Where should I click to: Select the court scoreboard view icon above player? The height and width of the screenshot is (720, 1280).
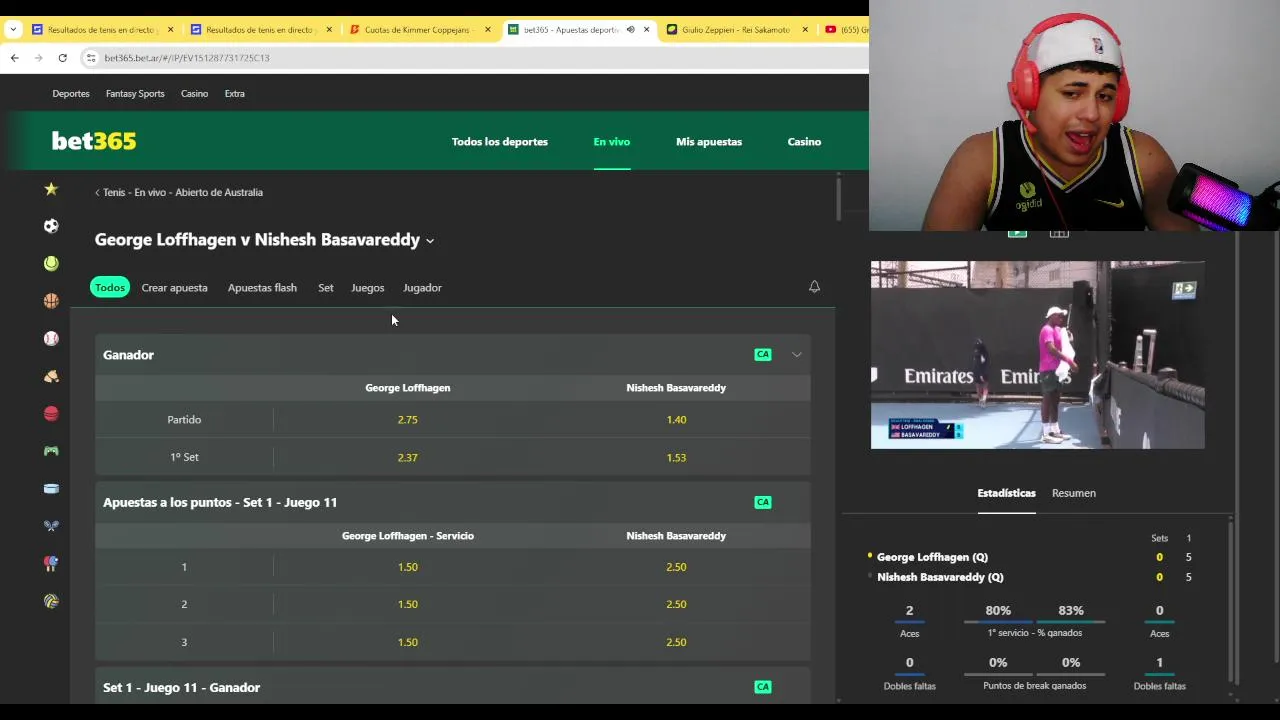[1059, 233]
